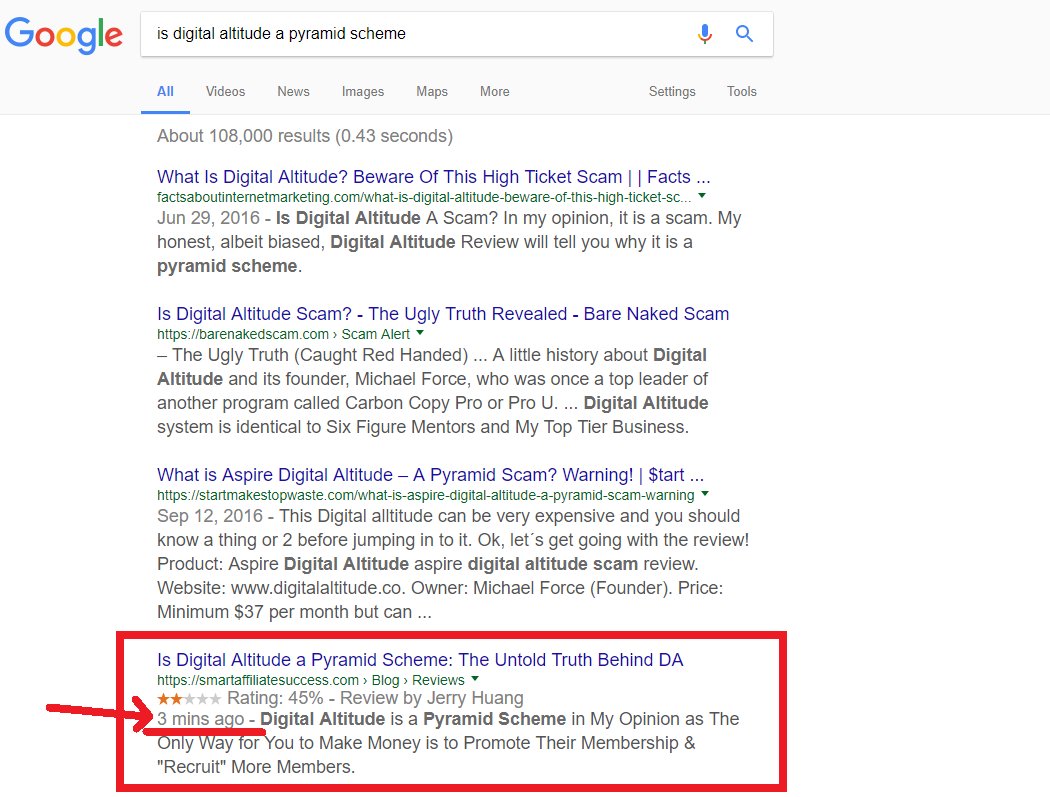
Task: Click the 'Jun 29, 2016' date text
Action: pos(208,218)
